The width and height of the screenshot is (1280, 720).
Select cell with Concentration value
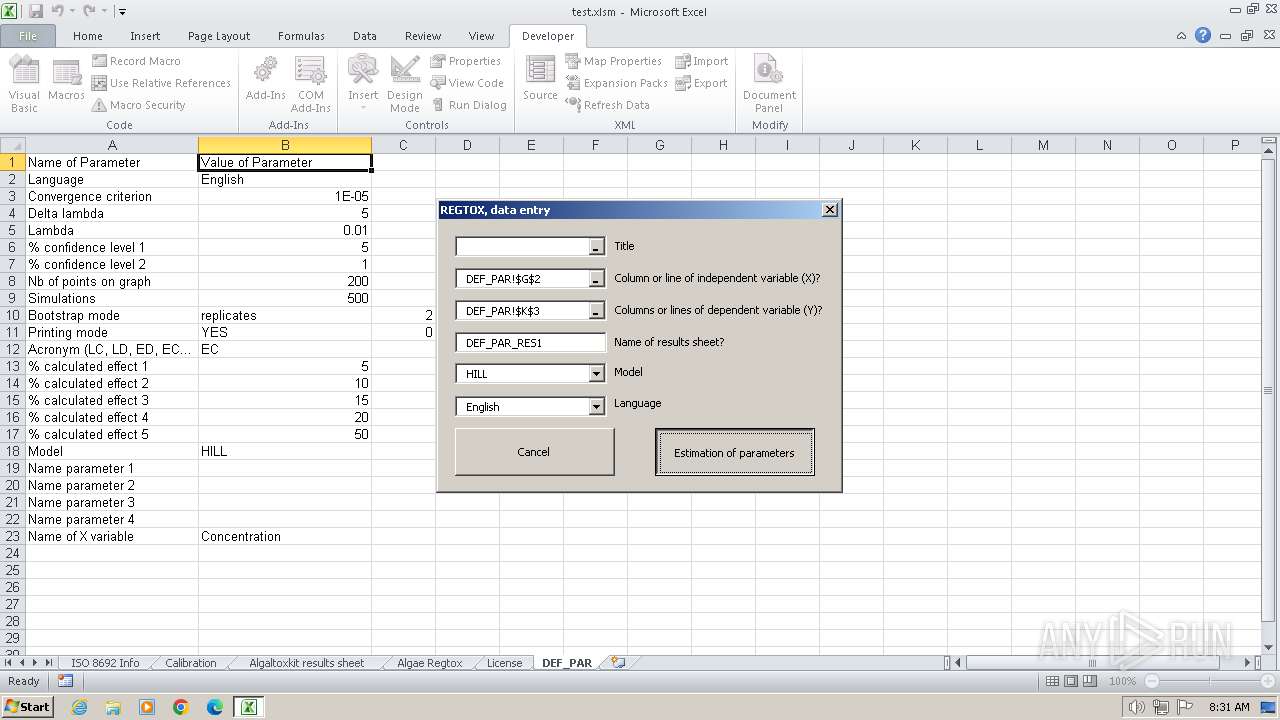tap(285, 536)
